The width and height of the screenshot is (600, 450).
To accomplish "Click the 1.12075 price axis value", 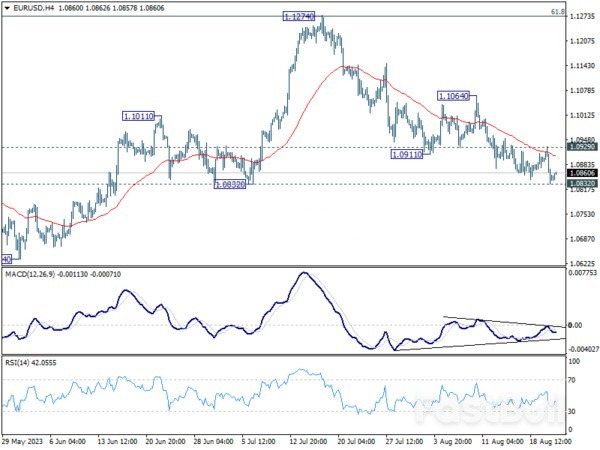I will click(582, 41).
